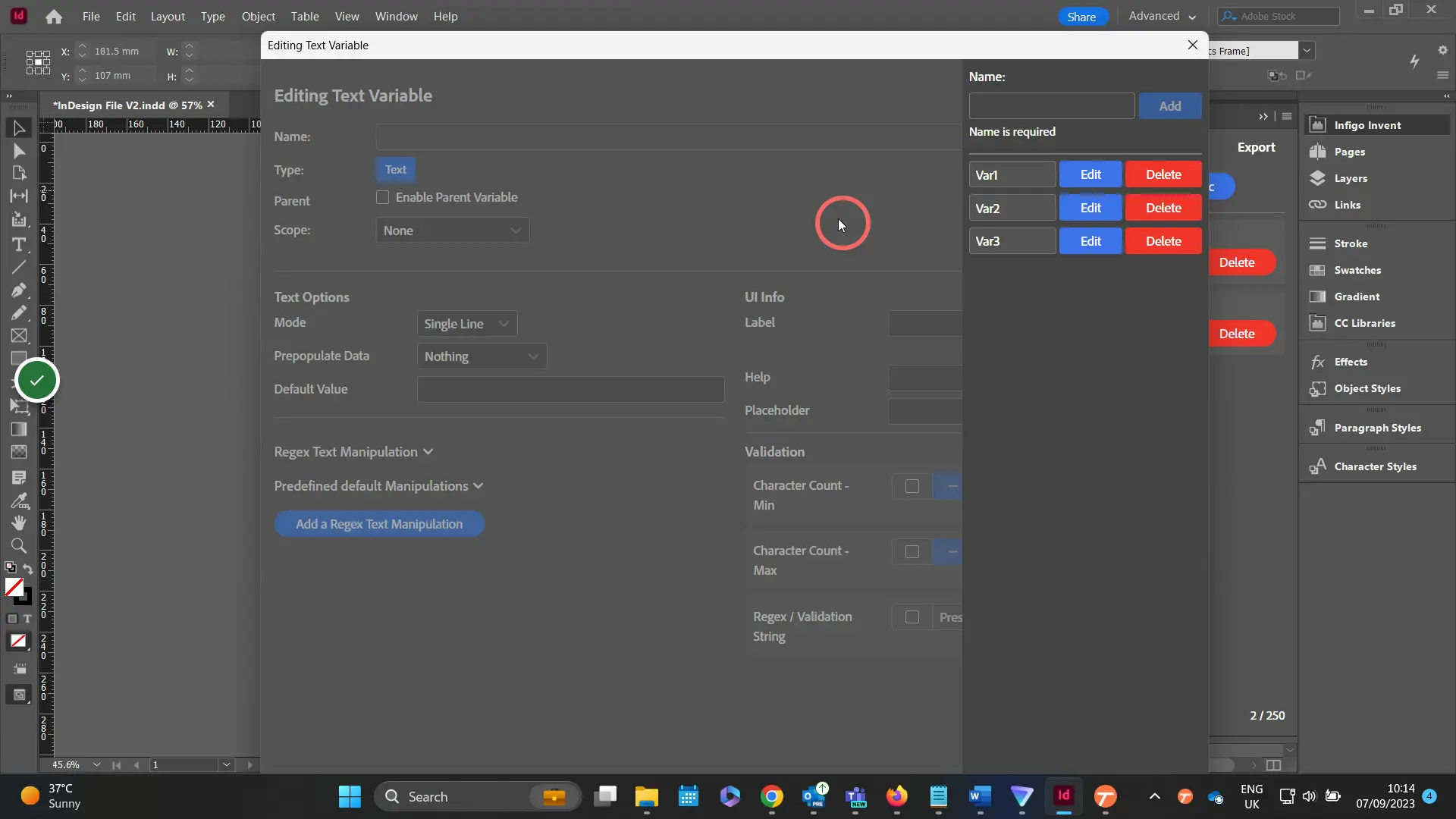Tick the Character Count - Min checkbox
This screenshot has width=1456, height=819.
point(912,486)
